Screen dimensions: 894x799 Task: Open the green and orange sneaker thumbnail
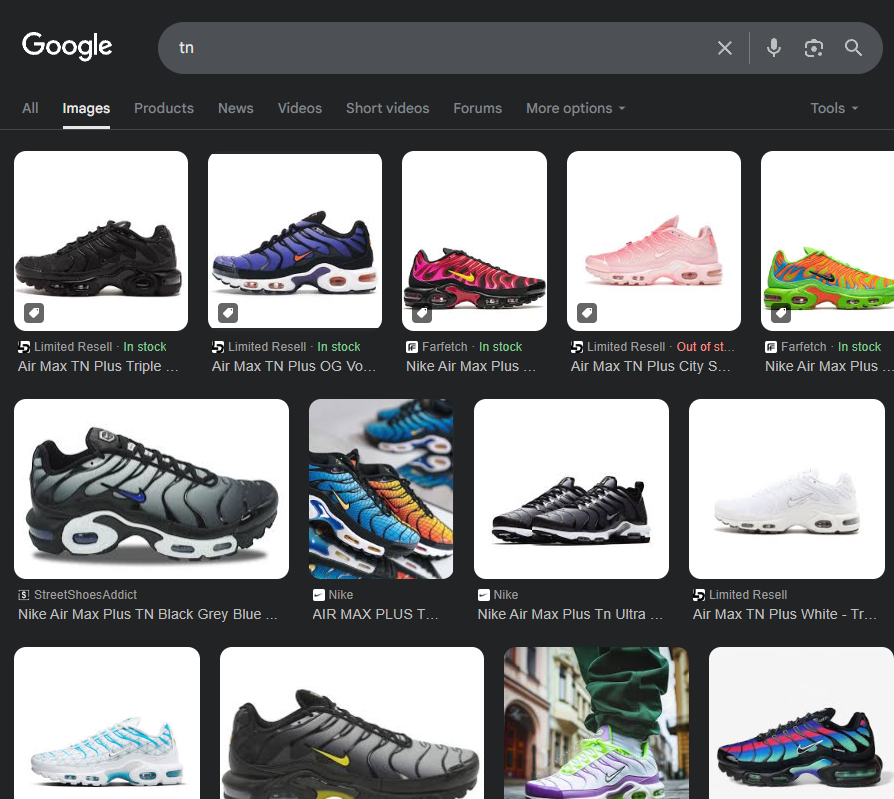827,241
